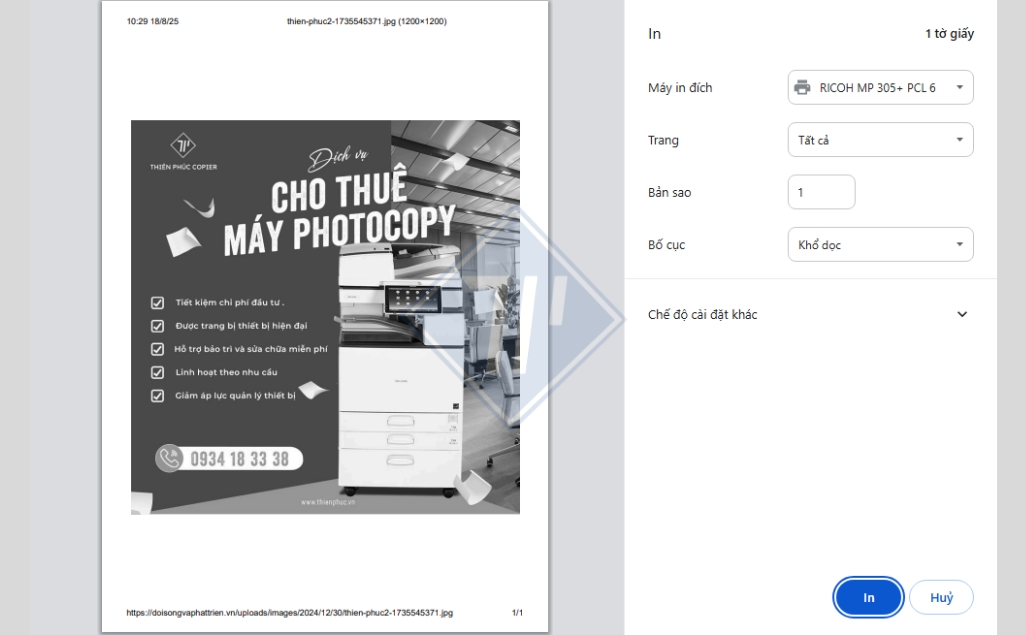Click the printer icon beside RICOH MP 305+

(x=802, y=87)
